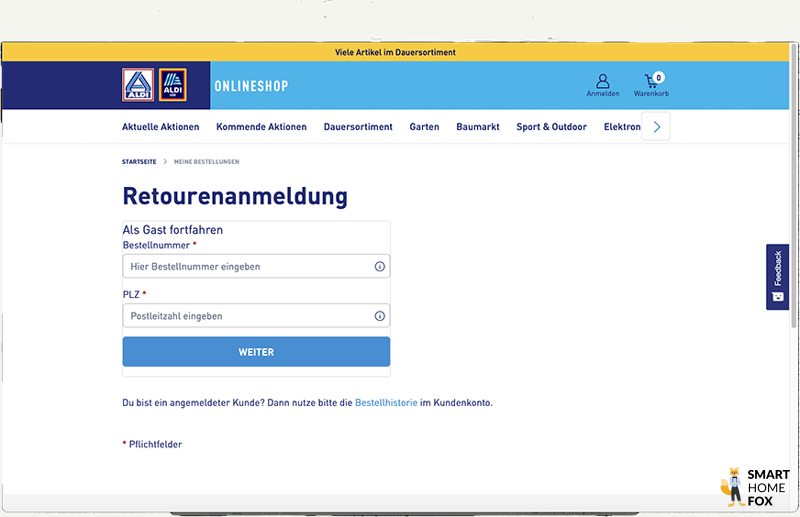Go to STARTSEITE breadcrumb
This screenshot has width=800, height=517.
139,162
